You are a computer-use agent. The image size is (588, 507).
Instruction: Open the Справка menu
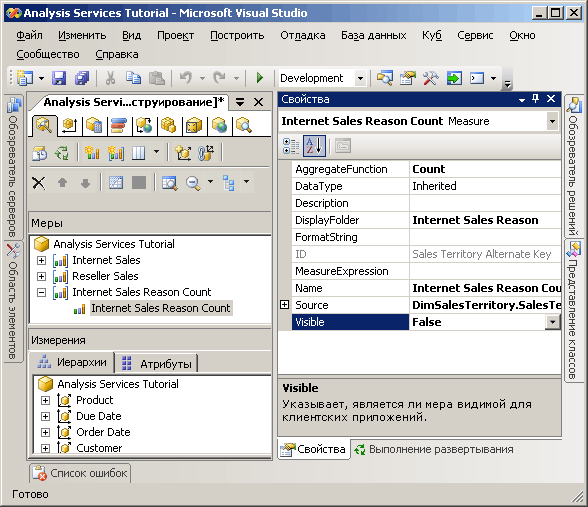pos(117,54)
